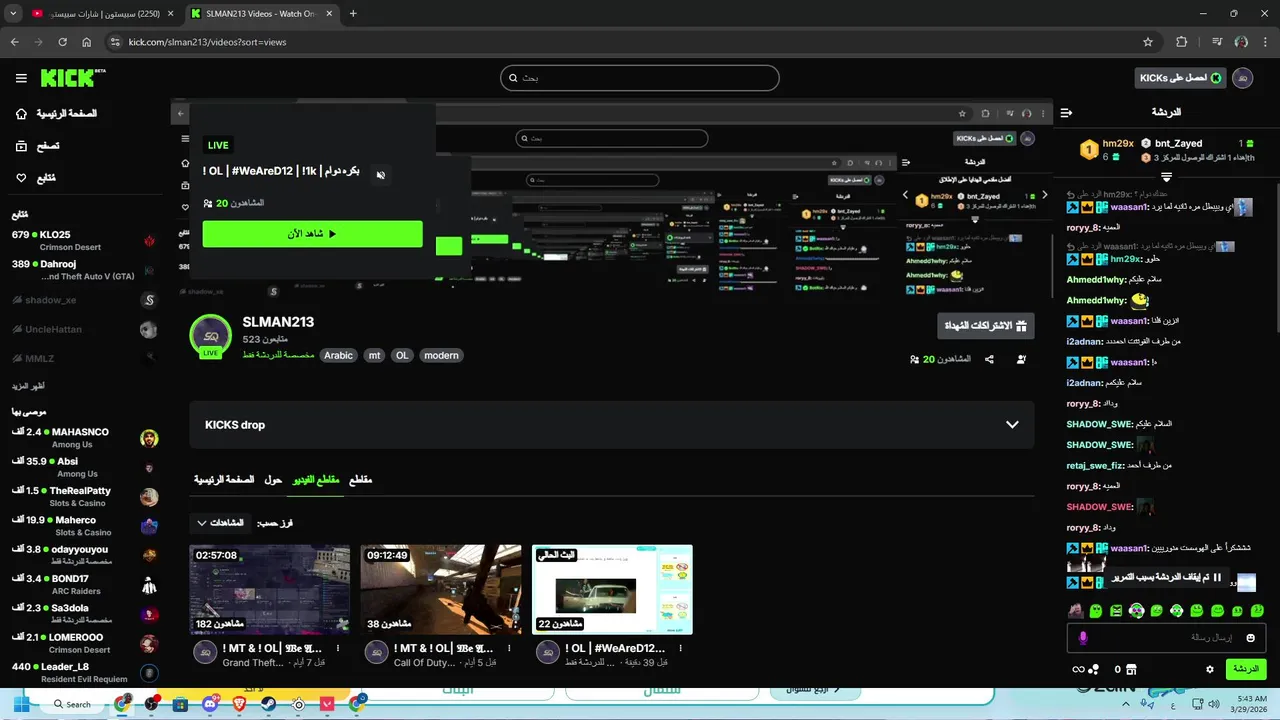Open Dahrooj channel in sidebar

pyautogui.click(x=84, y=270)
